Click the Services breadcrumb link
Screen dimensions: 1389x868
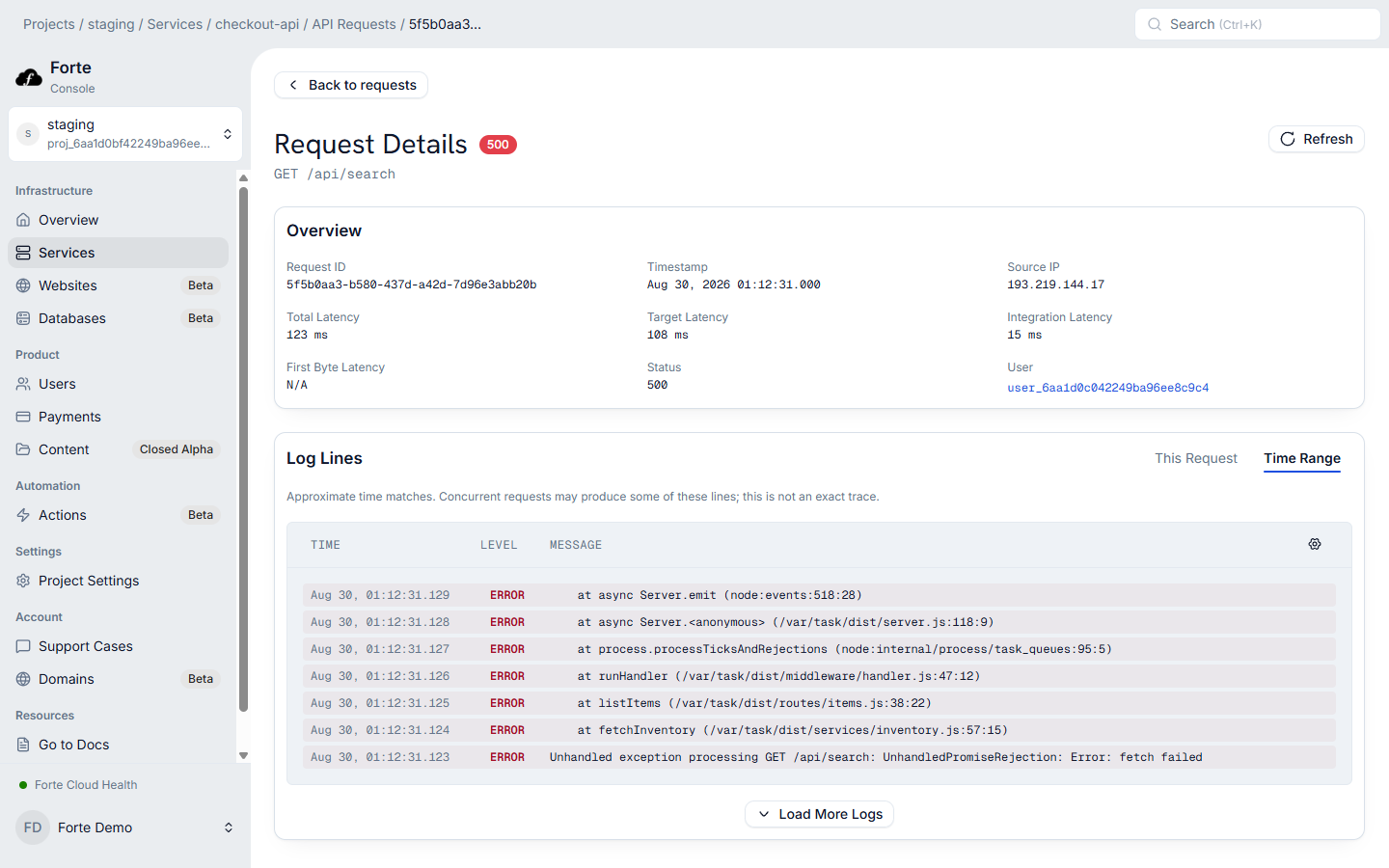175,24
